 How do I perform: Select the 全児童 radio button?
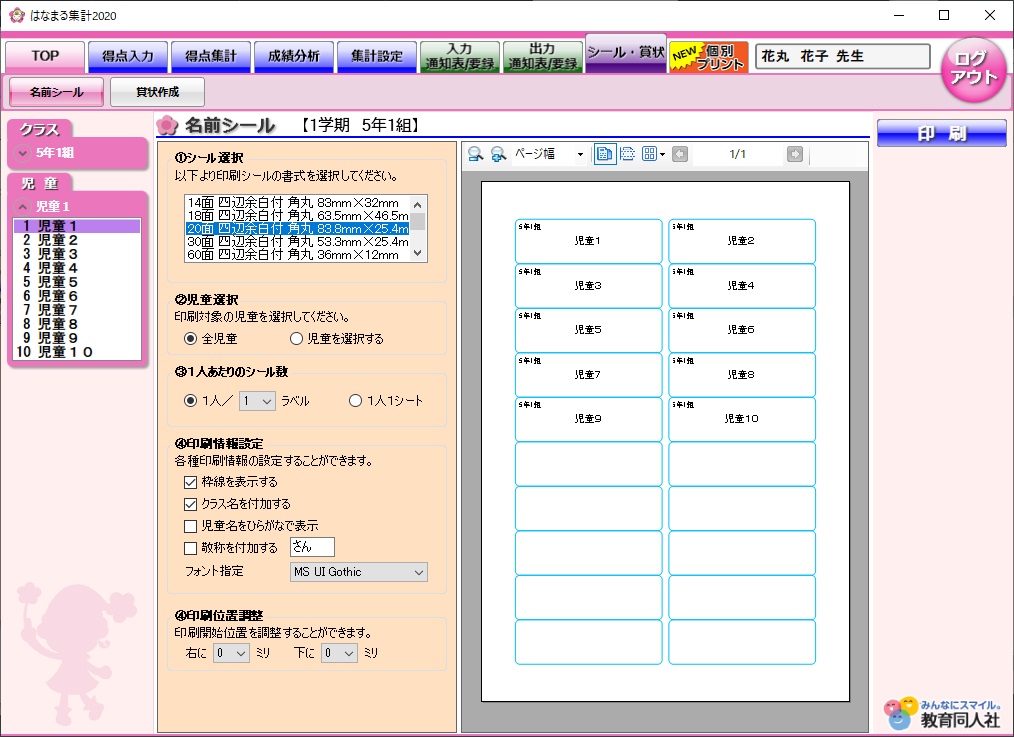click(190, 338)
